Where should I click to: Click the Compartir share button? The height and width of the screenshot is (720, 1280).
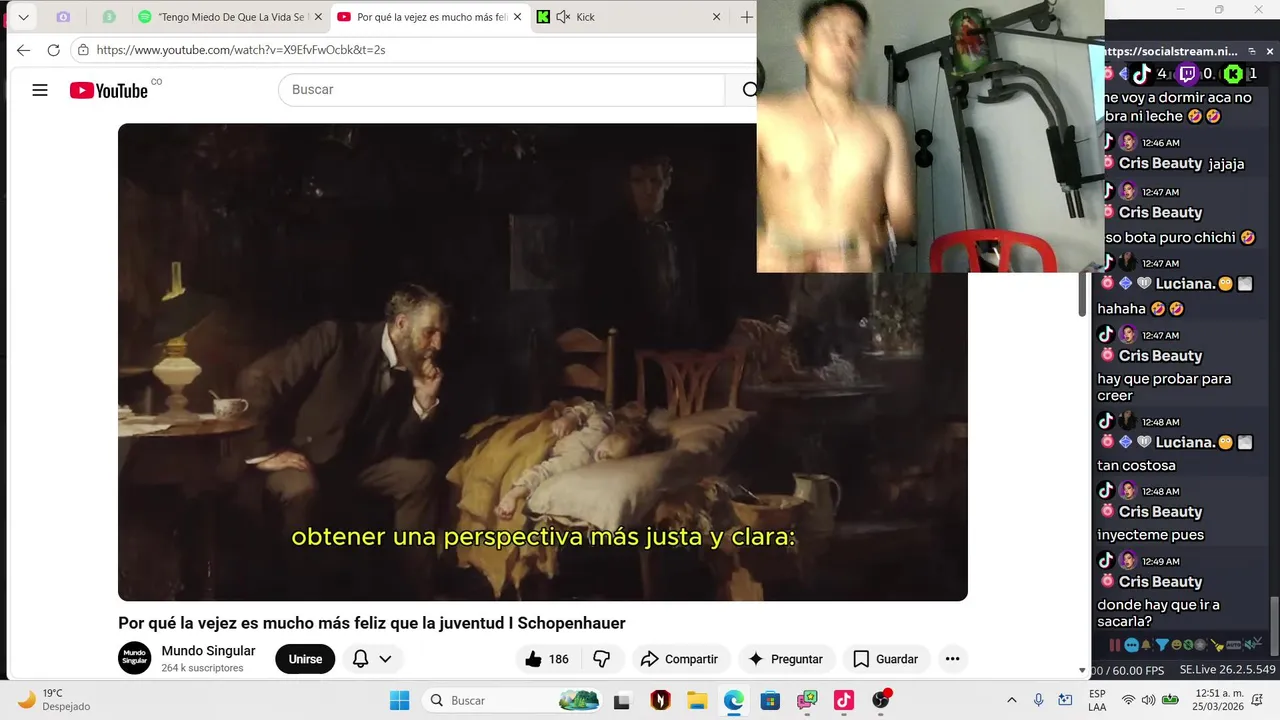[x=679, y=659]
